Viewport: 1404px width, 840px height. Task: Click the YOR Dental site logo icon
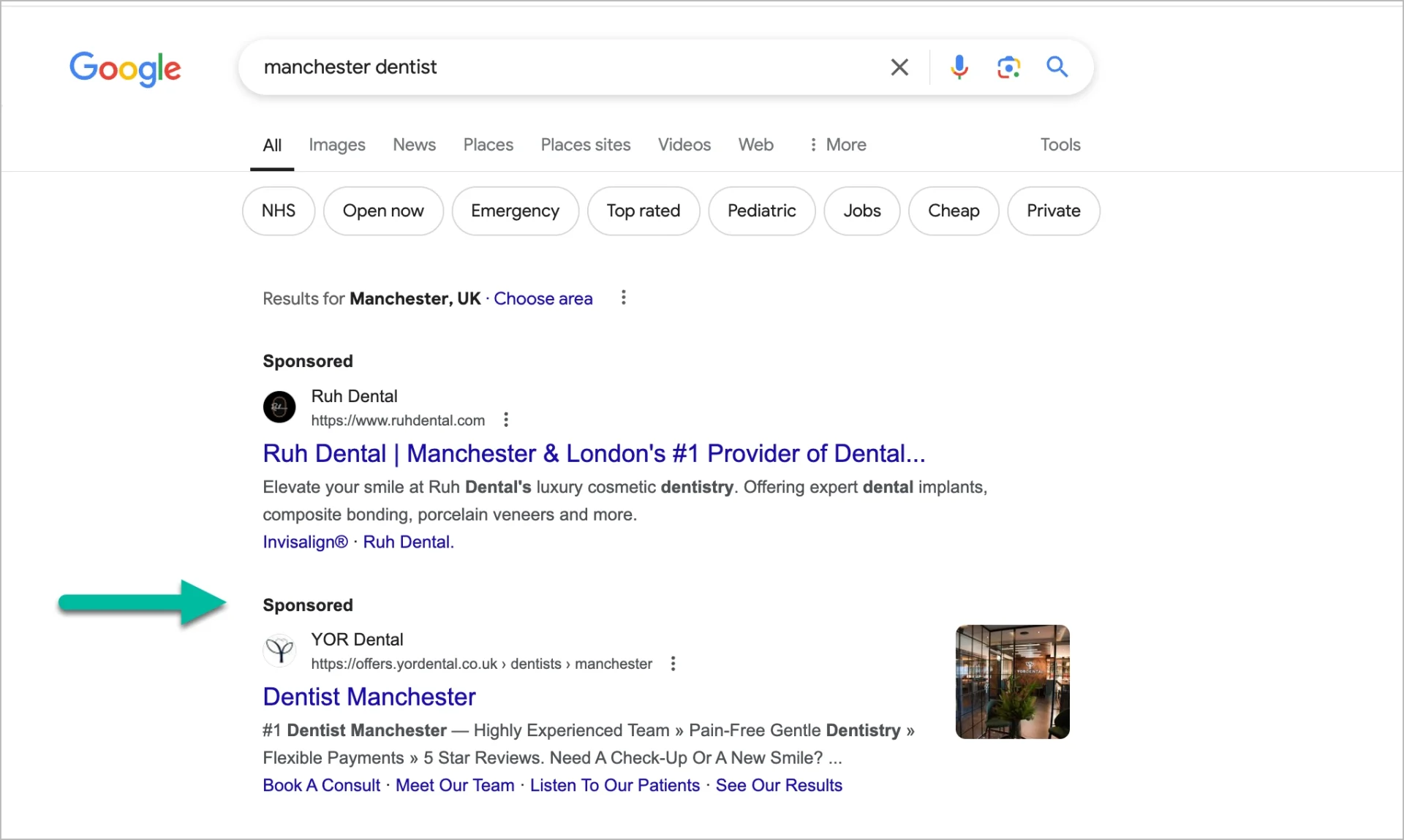pos(279,650)
